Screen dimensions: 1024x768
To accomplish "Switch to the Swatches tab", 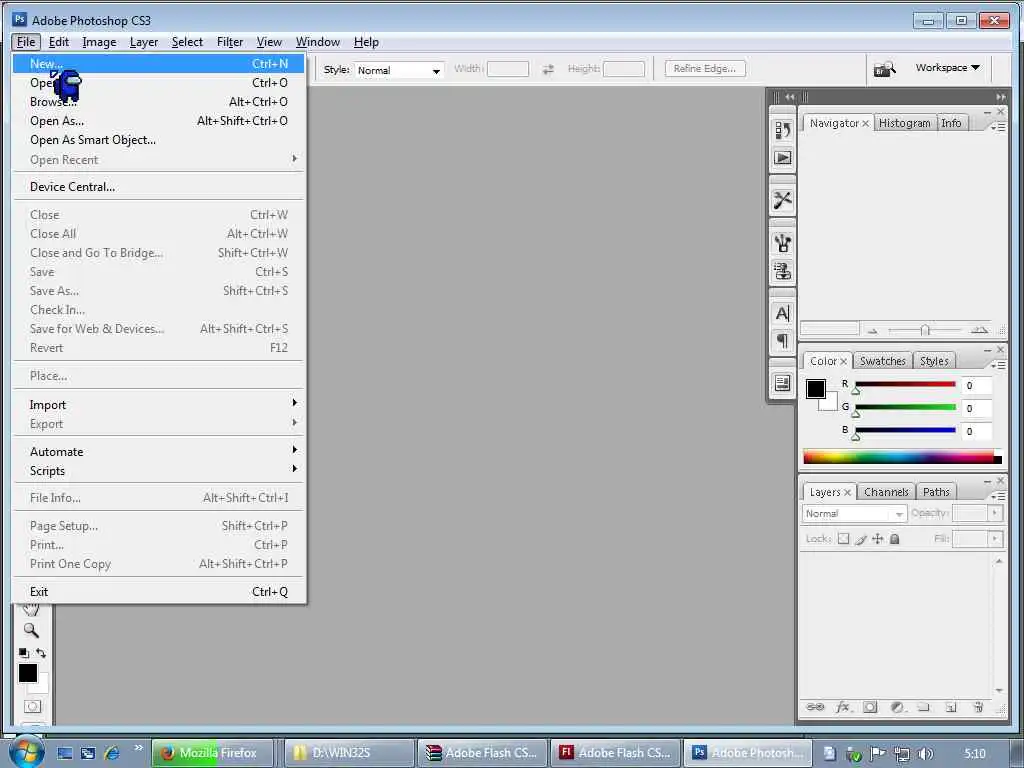I will pos(882,361).
